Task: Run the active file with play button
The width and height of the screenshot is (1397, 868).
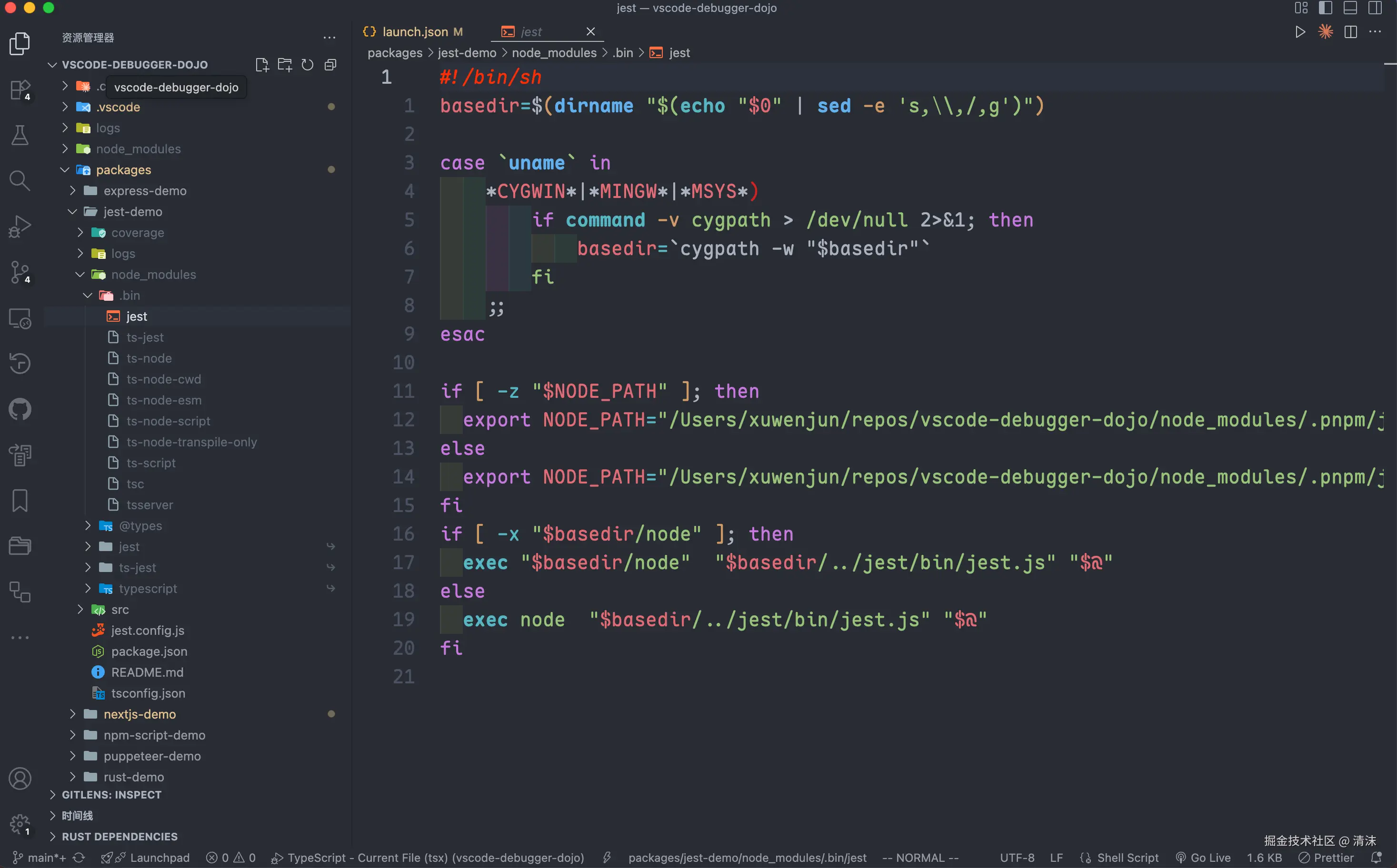Action: 1300,32
